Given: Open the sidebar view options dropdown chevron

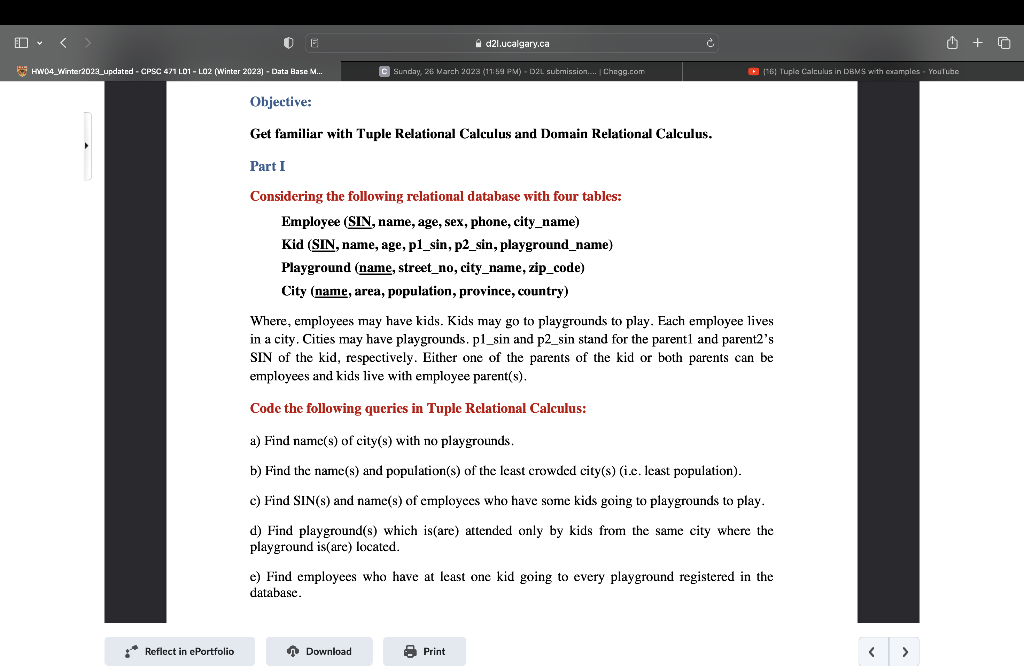Looking at the screenshot, I should coord(39,43).
